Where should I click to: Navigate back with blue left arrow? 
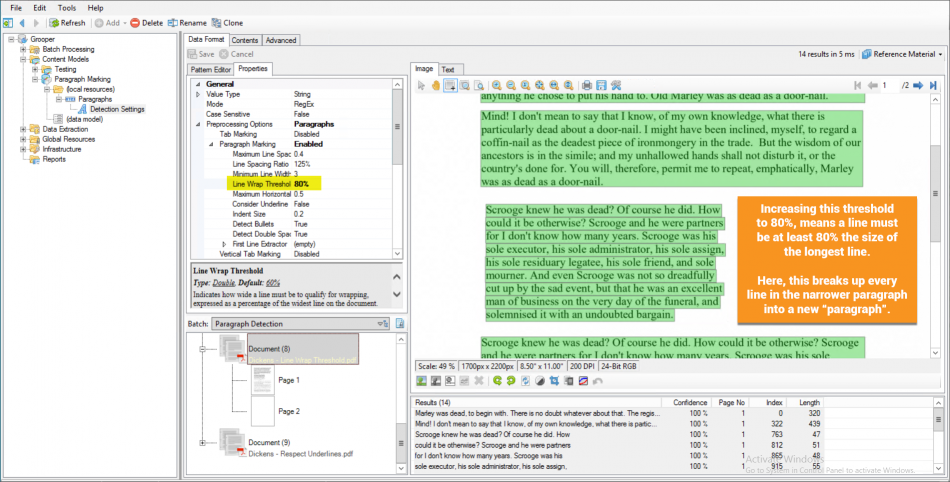22,22
